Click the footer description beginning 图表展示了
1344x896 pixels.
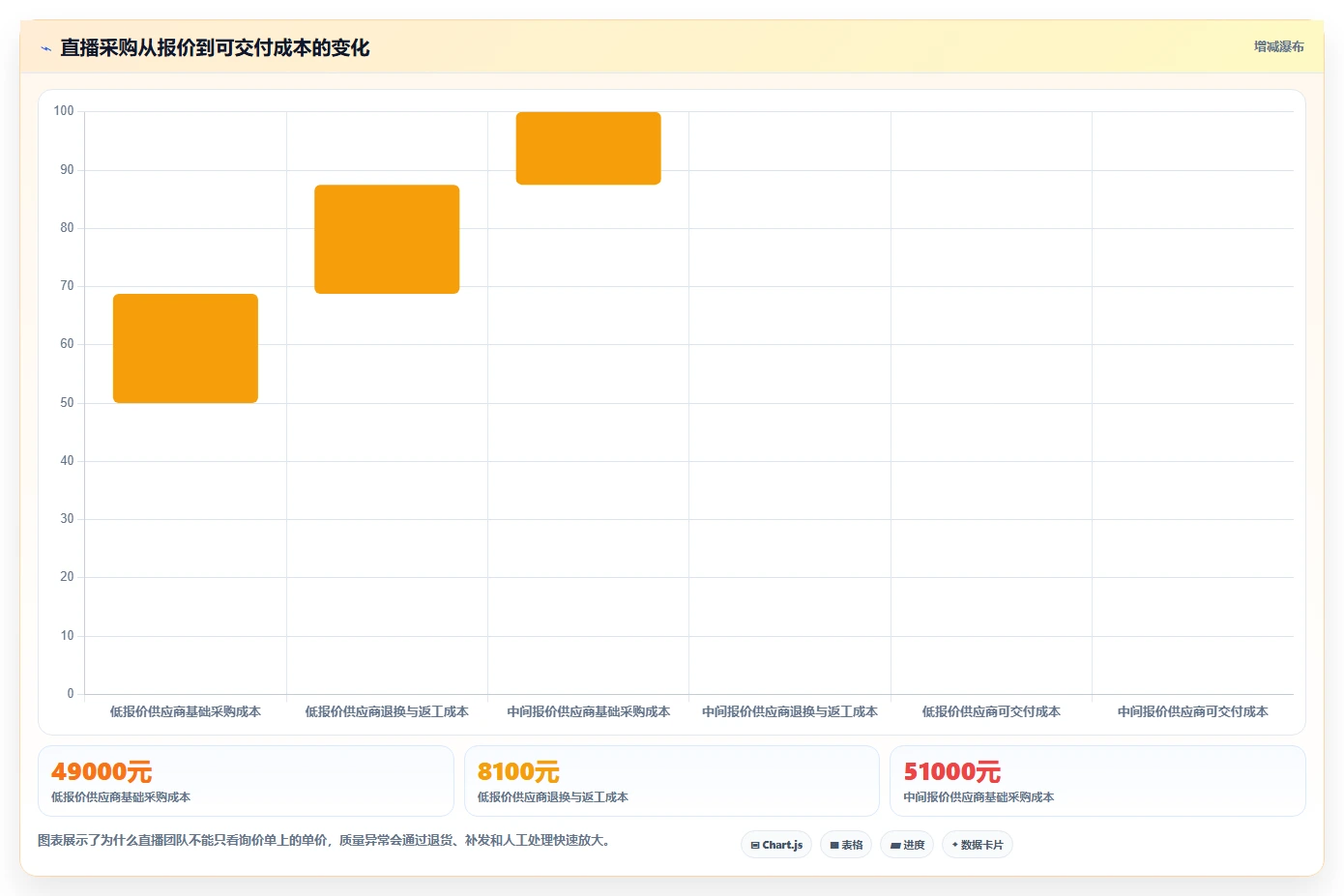324,840
